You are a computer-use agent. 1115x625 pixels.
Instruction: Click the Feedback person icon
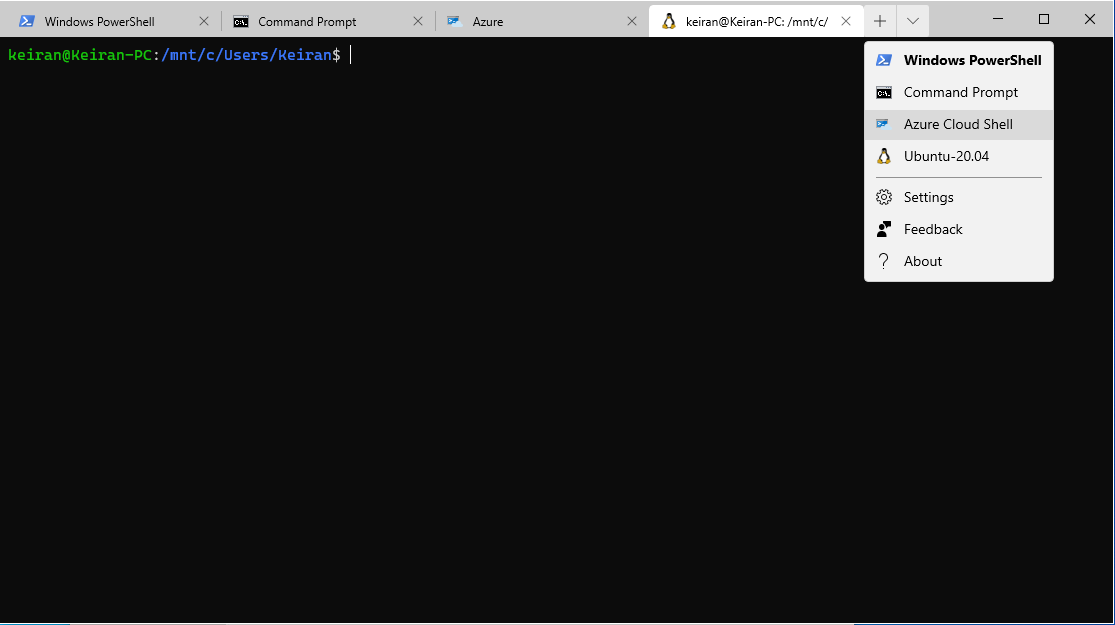pyautogui.click(x=884, y=229)
